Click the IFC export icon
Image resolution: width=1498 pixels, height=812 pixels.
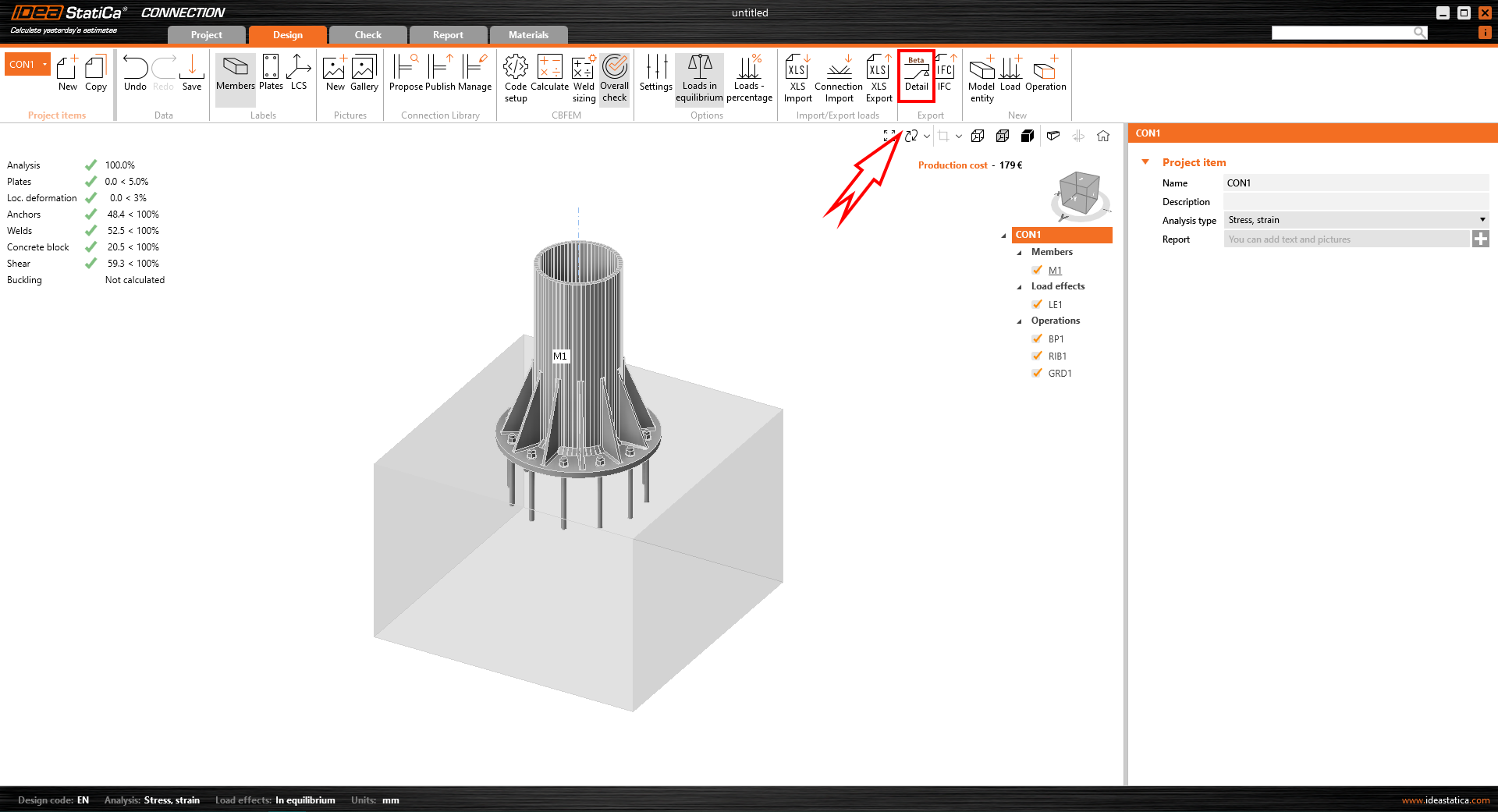tap(945, 76)
